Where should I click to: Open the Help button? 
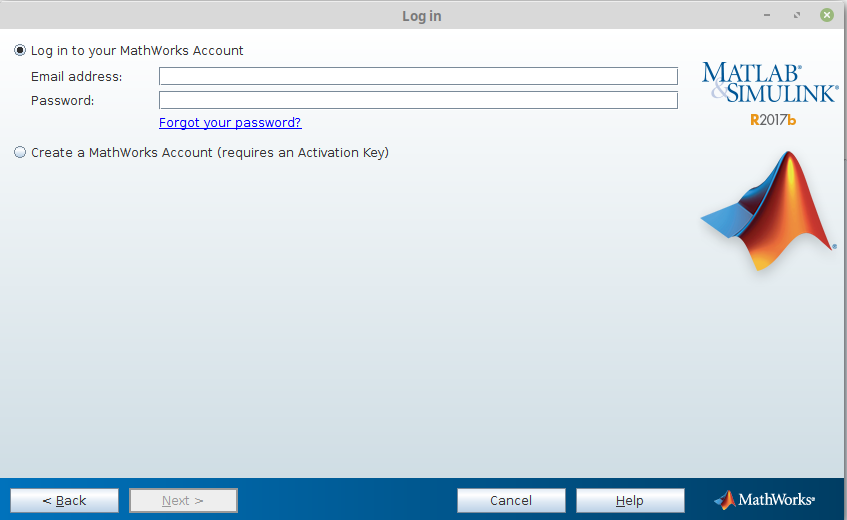[630, 500]
